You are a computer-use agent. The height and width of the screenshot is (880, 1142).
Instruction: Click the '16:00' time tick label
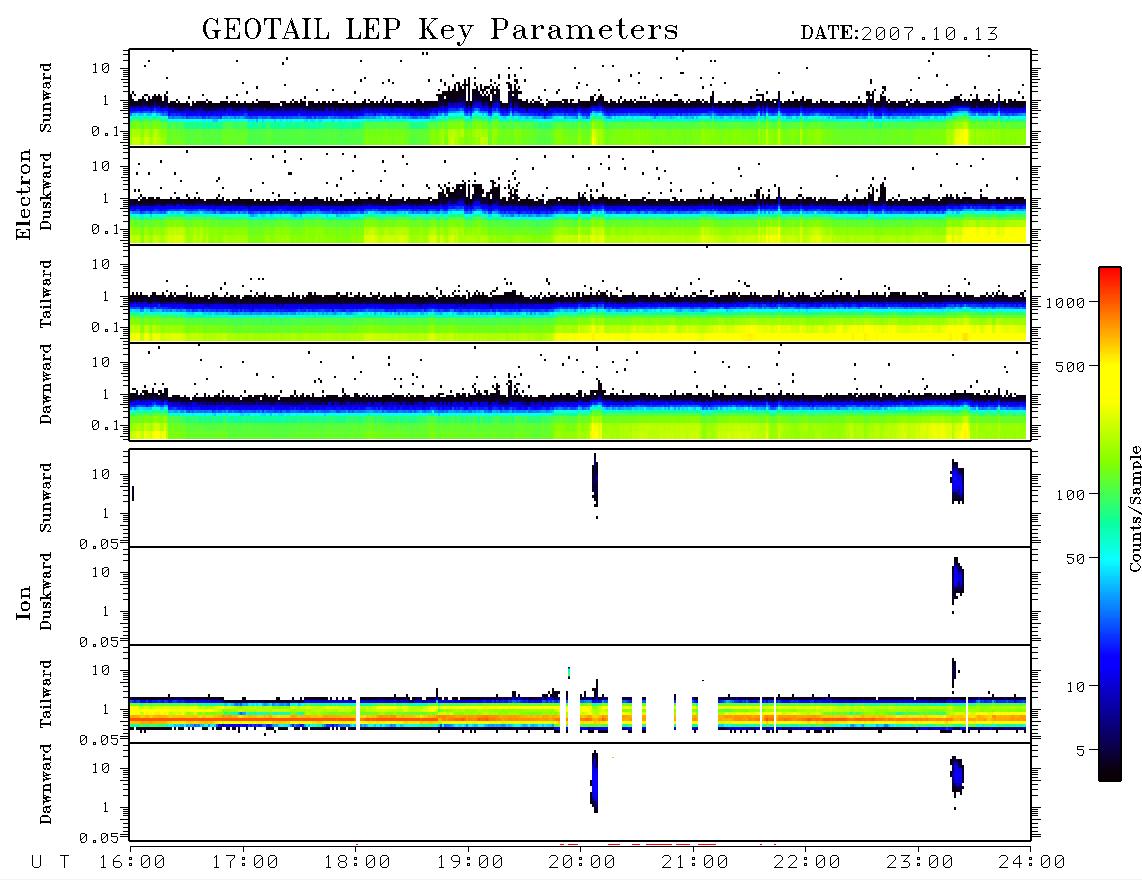[133, 863]
